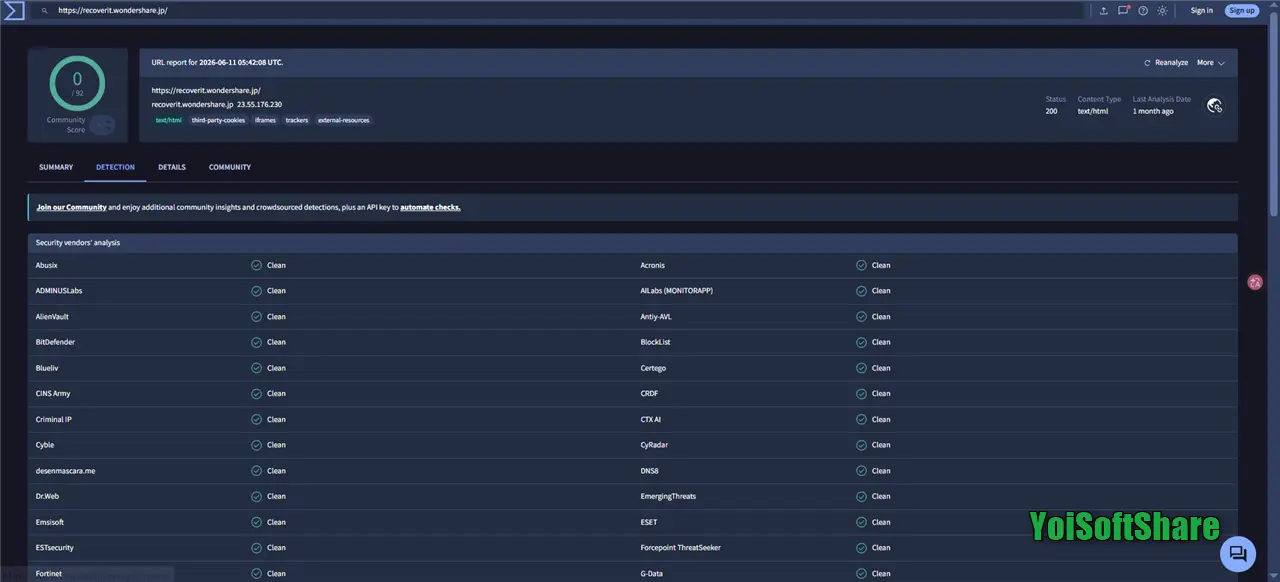The height and width of the screenshot is (582, 1280).
Task: Follow the Join our Community link
Action: click(x=71, y=207)
